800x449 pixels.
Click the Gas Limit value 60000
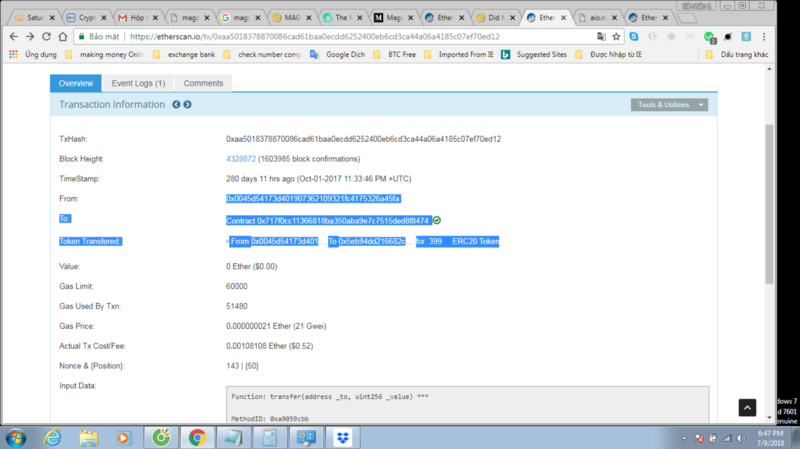[x=237, y=286]
